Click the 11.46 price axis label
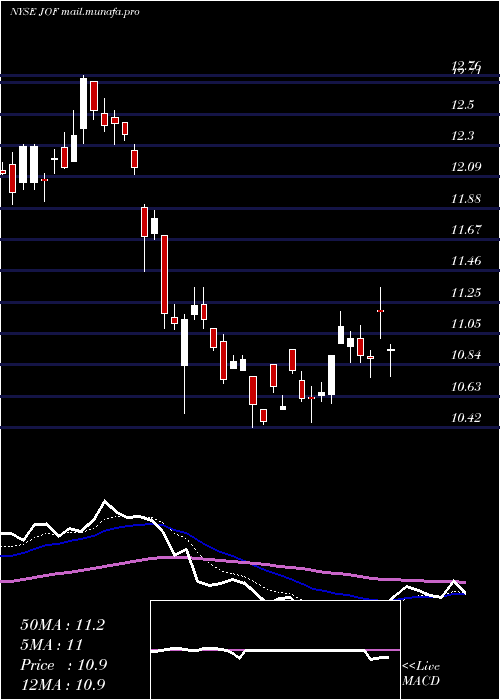 [467, 261]
